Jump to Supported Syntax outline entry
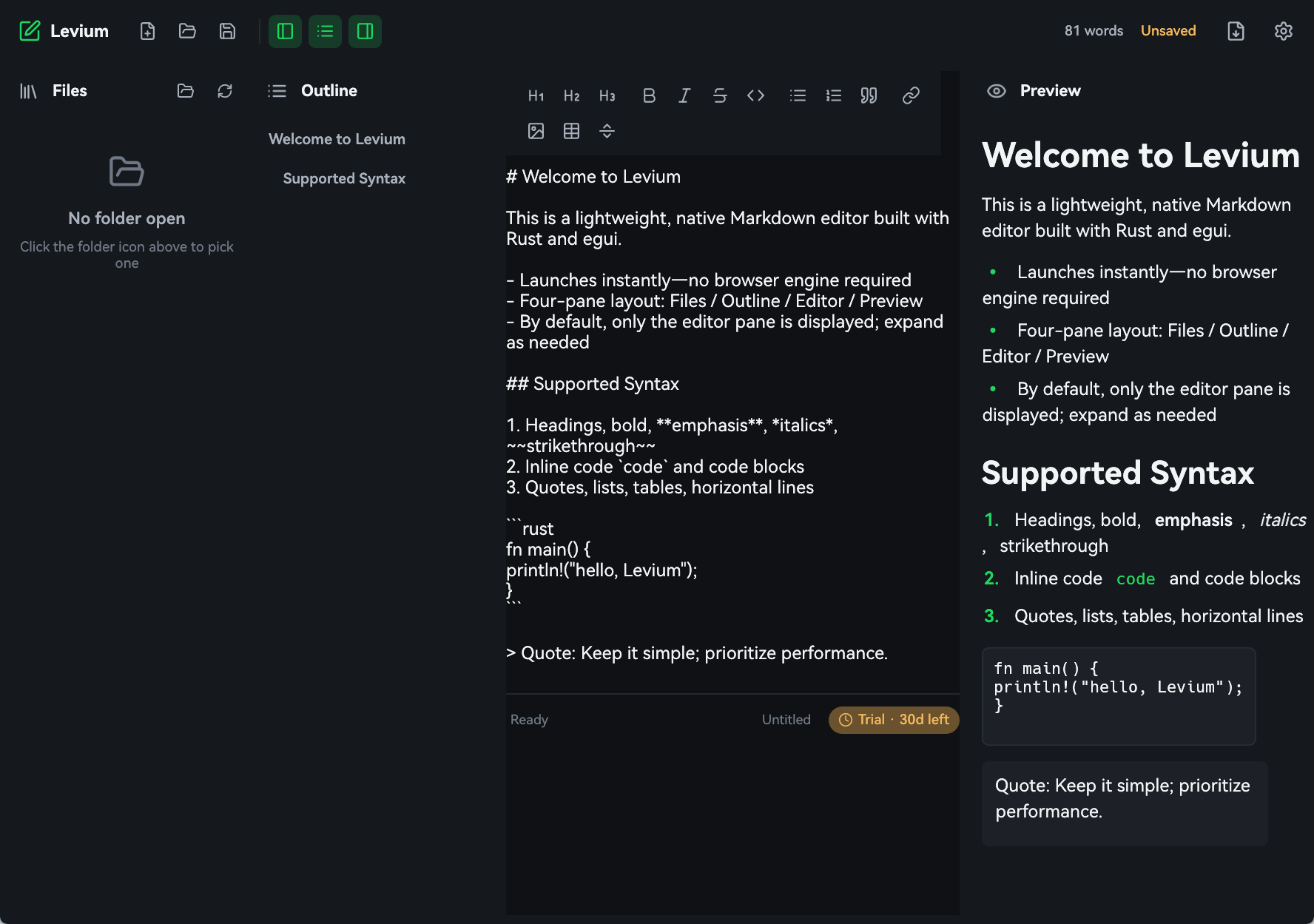Viewport: 1314px width, 924px height. click(x=344, y=178)
